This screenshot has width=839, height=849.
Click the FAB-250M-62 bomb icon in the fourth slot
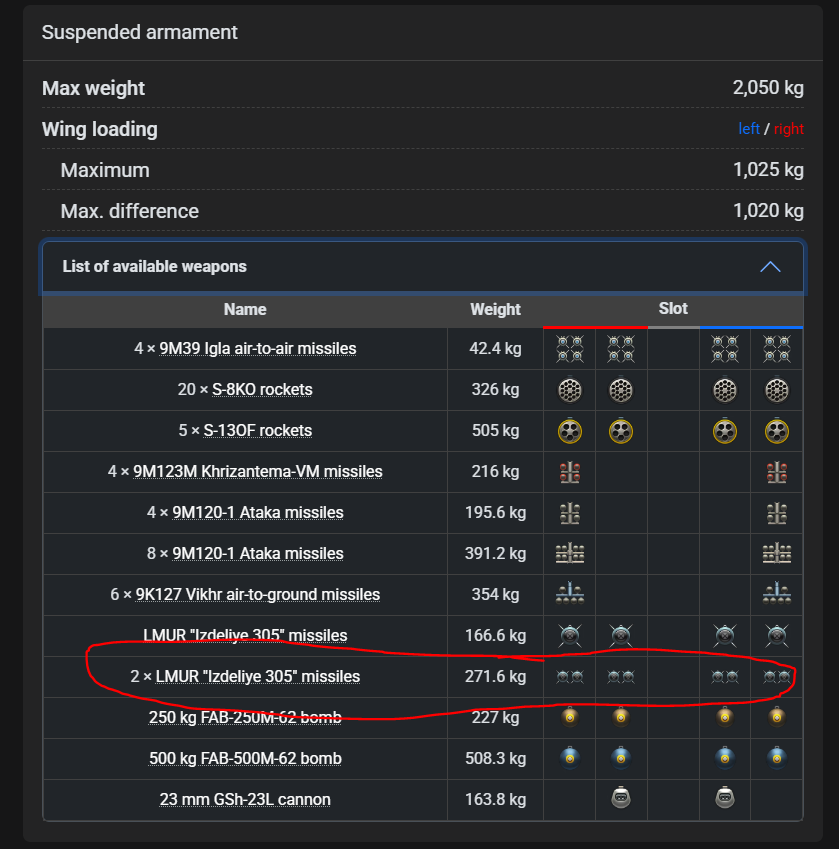click(x=725, y=716)
